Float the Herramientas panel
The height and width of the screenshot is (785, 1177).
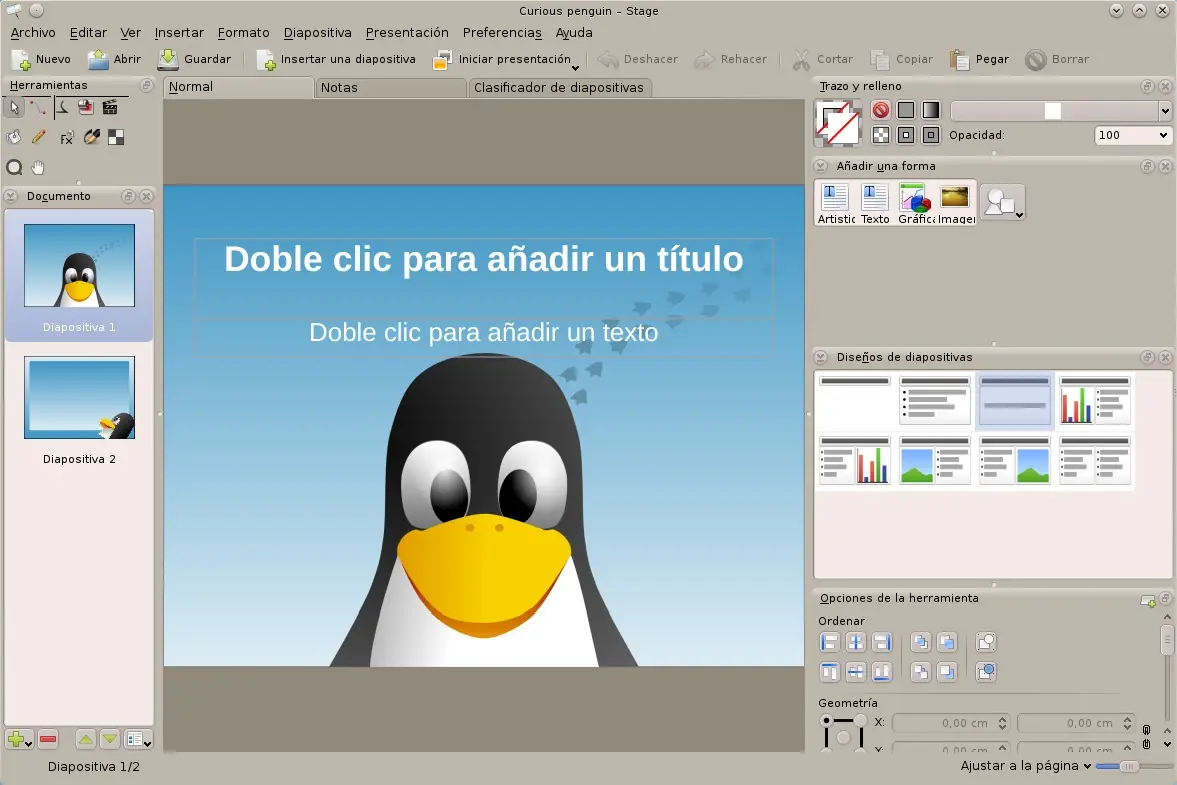pos(146,86)
